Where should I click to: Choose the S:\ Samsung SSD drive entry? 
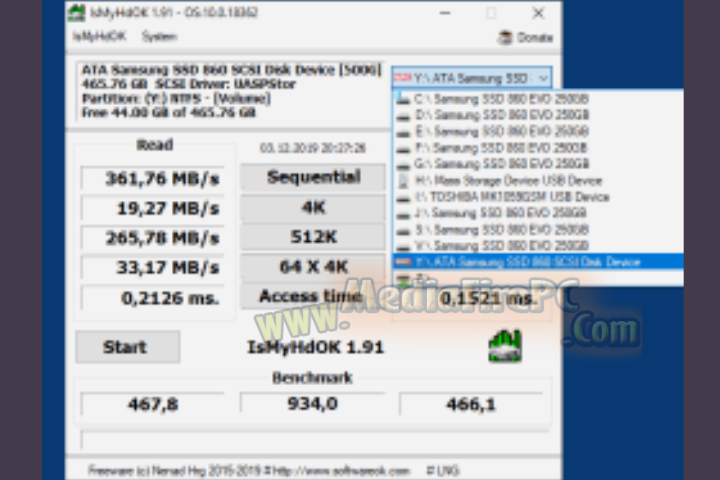[x=538, y=229]
